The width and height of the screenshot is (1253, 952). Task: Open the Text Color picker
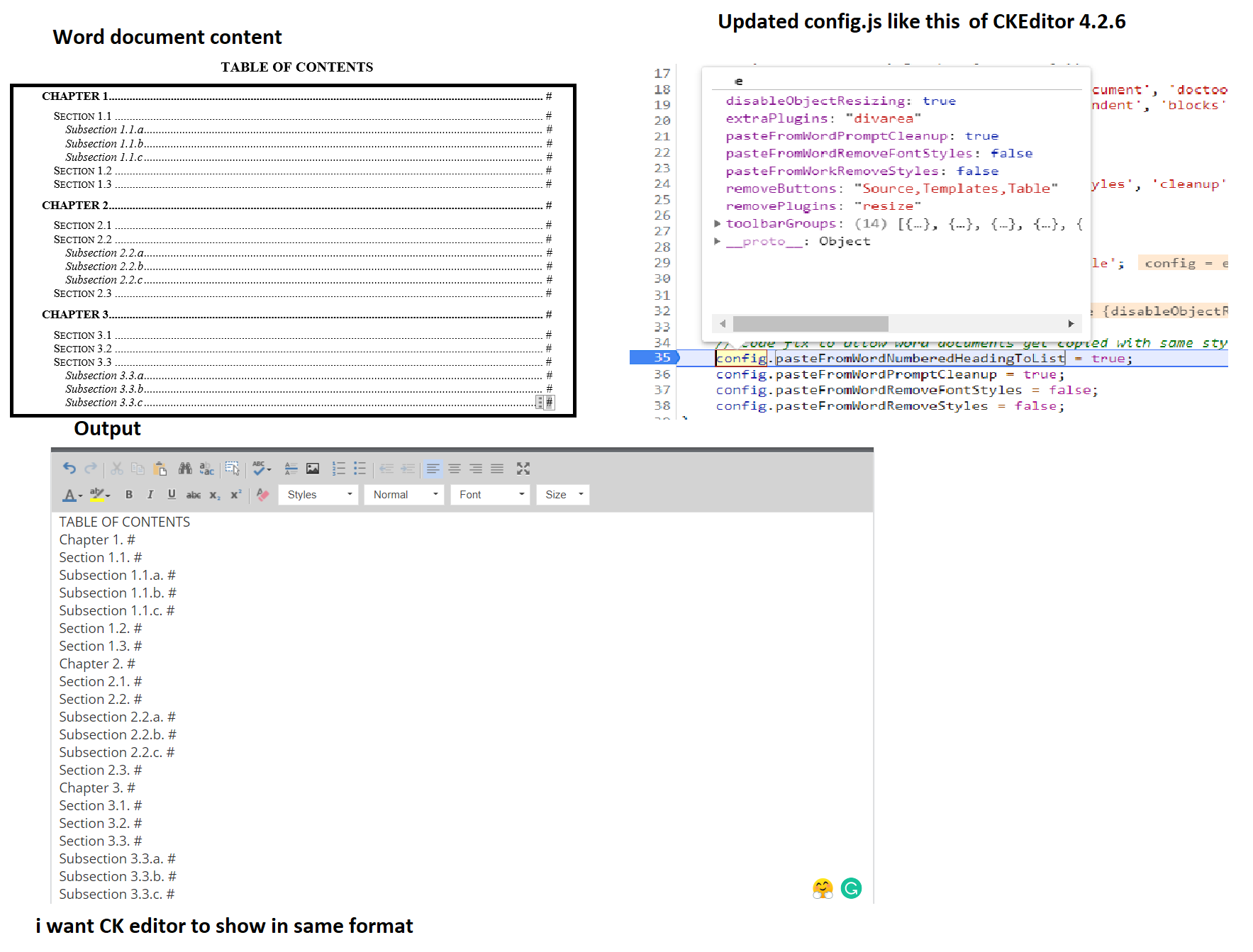[x=72, y=495]
